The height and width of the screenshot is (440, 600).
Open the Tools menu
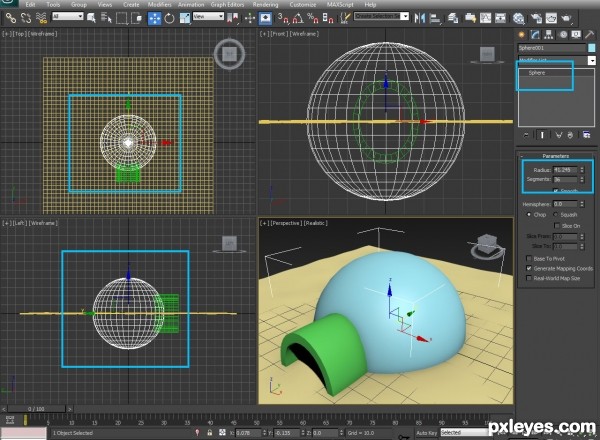[53, 5]
